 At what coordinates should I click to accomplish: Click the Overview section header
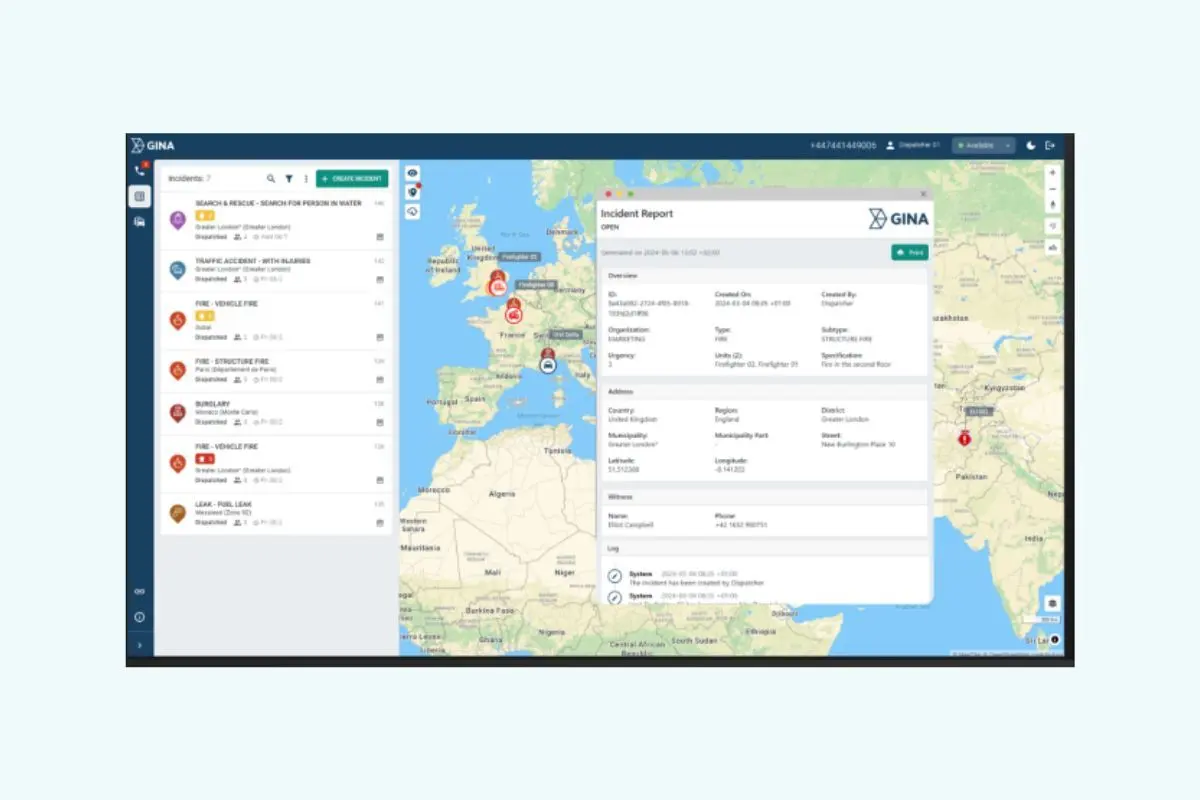(x=765, y=275)
